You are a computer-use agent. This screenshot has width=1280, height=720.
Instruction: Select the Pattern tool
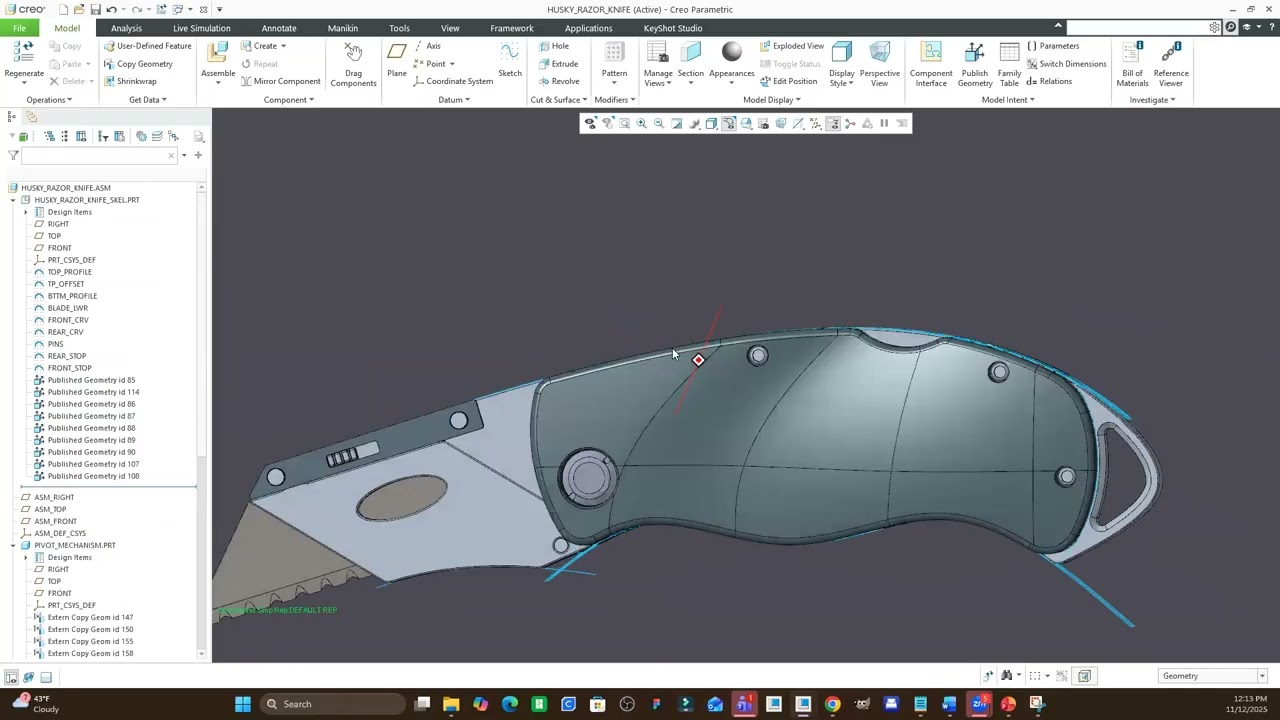coord(614,62)
